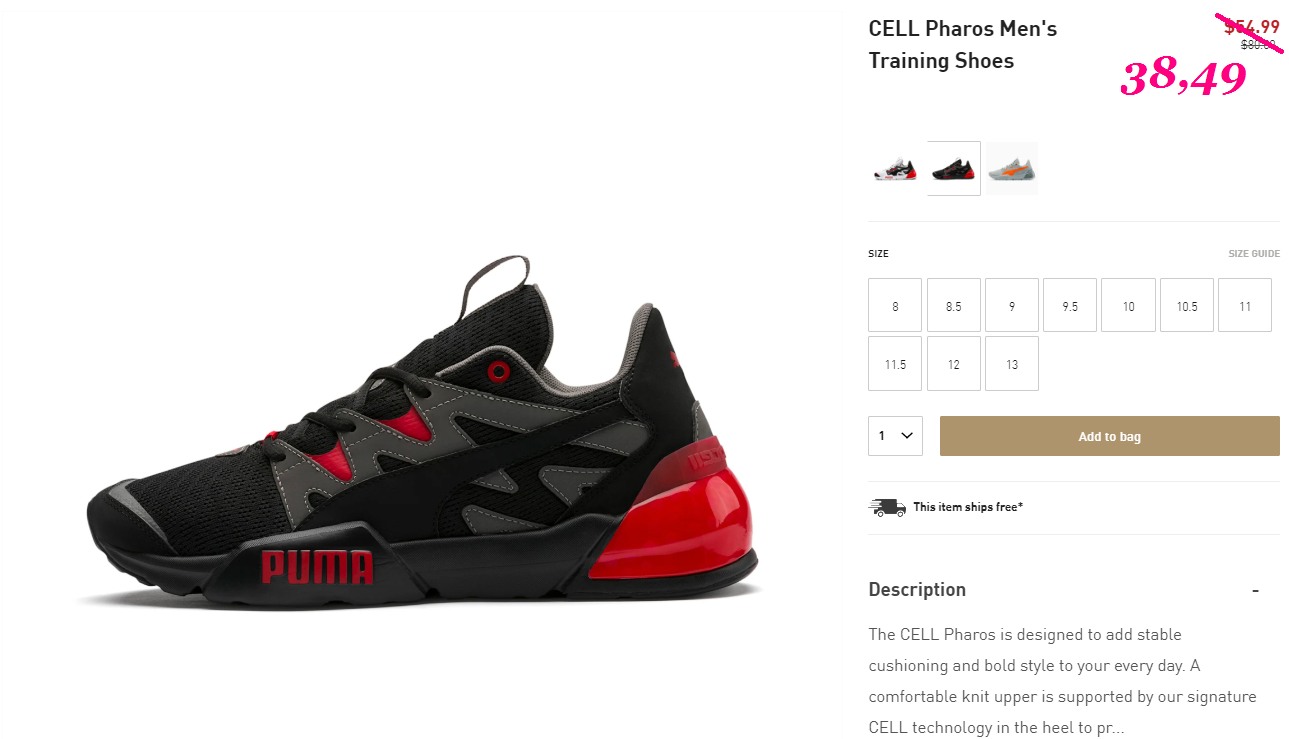Choose shoe size 11
The width and height of the screenshot is (1289, 739).
tap(1245, 305)
